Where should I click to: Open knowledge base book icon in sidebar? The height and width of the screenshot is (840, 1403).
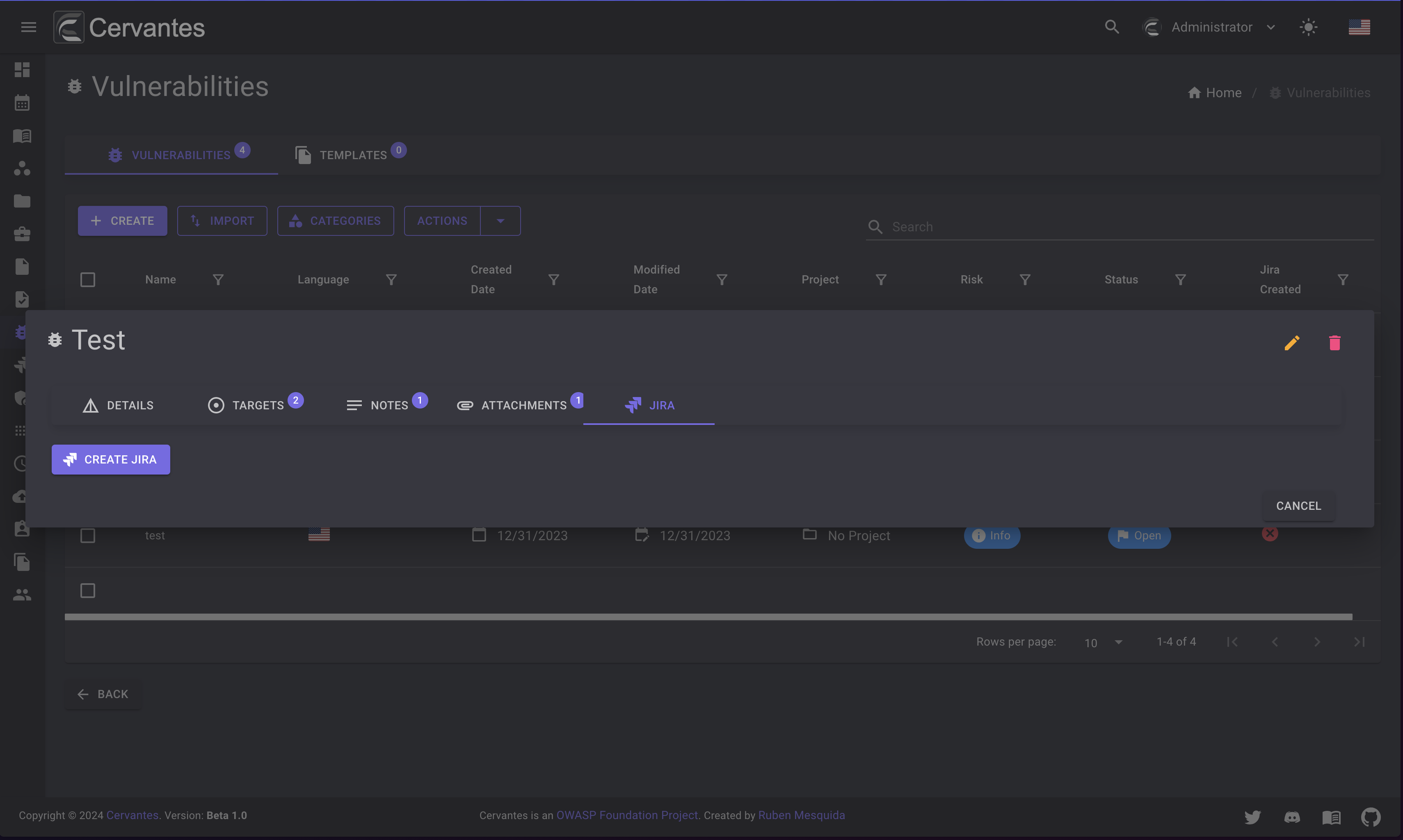click(x=22, y=135)
